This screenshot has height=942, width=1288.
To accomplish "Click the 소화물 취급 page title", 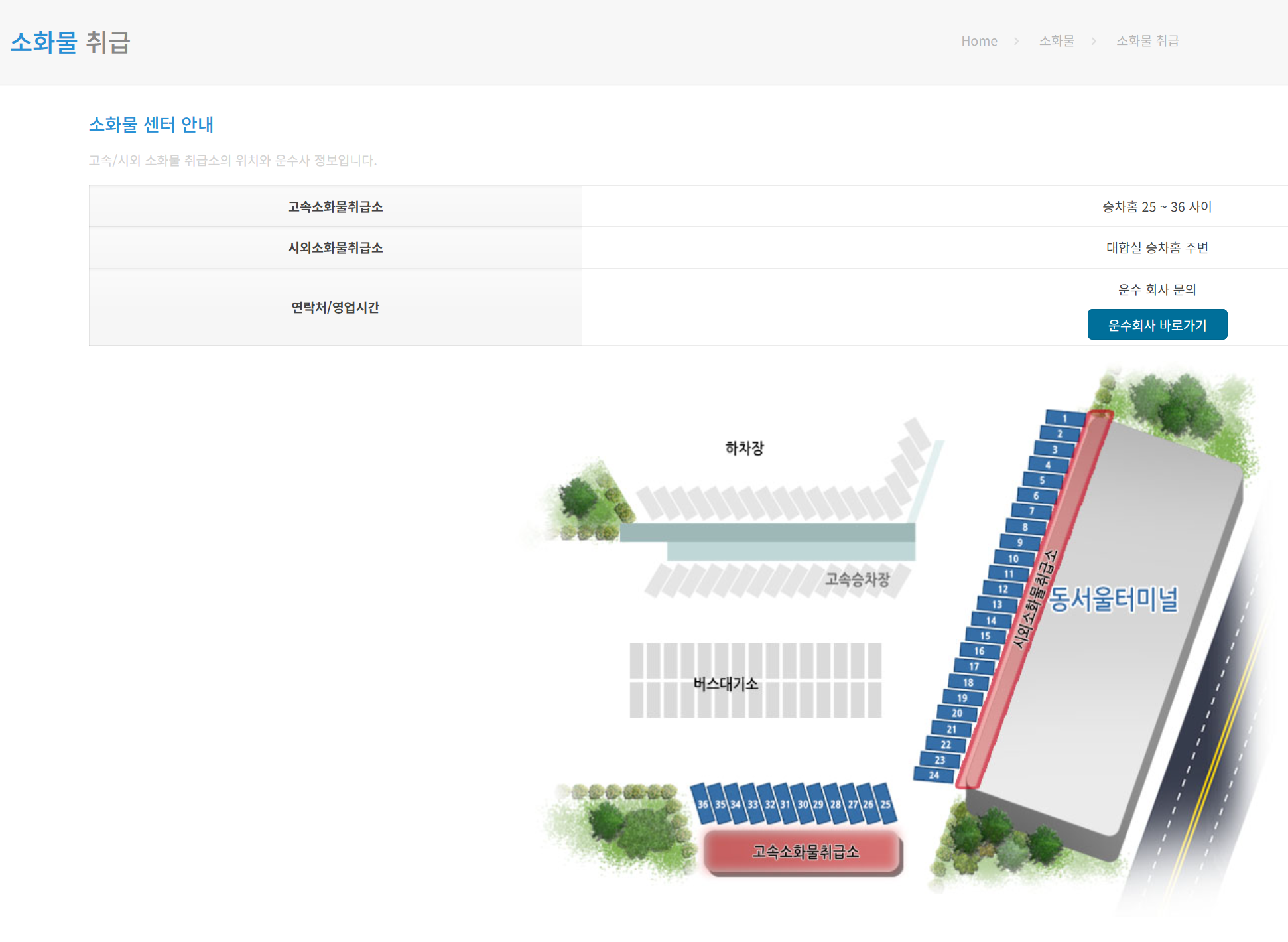I will pyautogui.click(x=70, y=42).
